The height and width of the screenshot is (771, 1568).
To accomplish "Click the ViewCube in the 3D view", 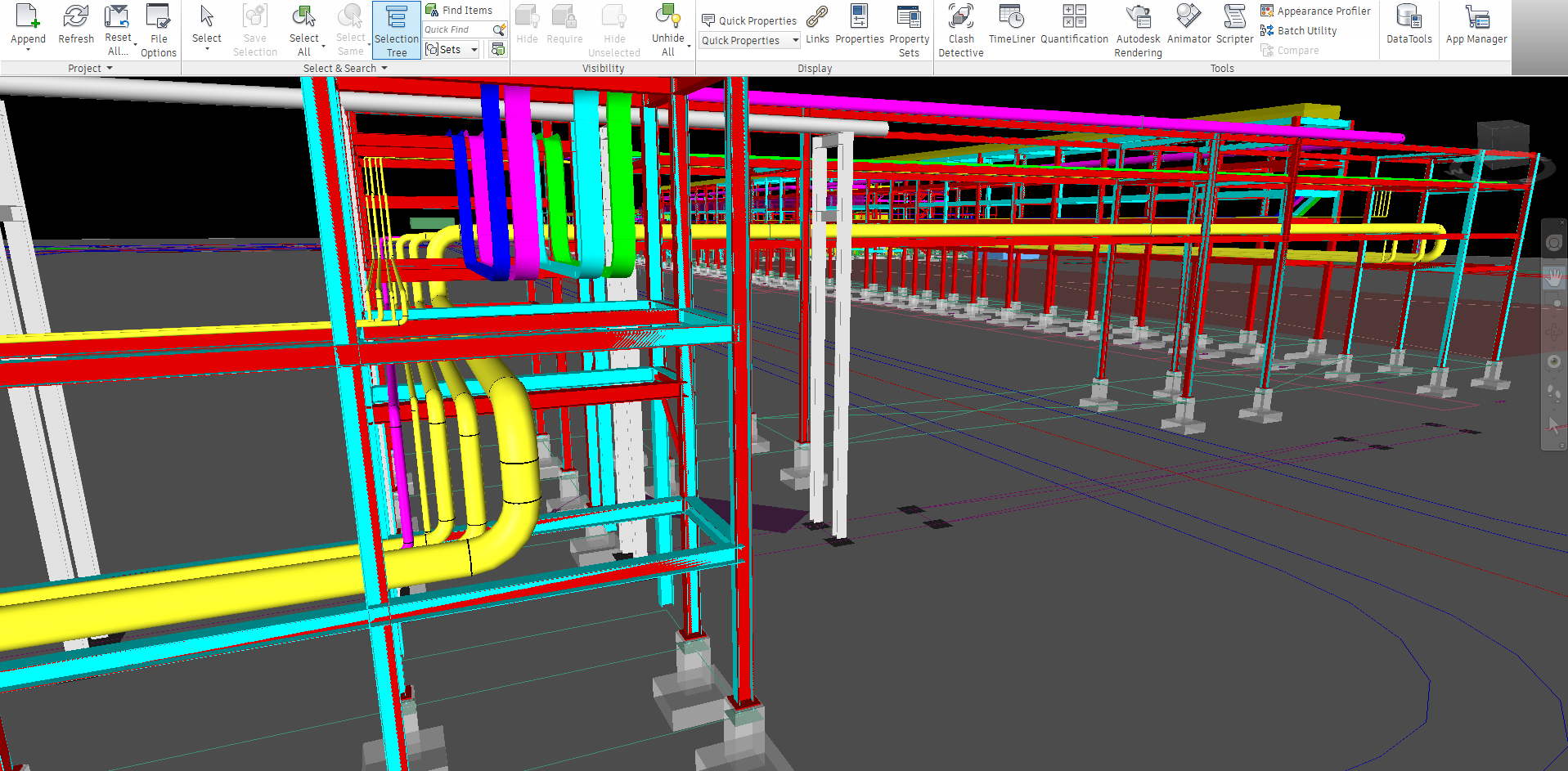I will pos(1502,143).
